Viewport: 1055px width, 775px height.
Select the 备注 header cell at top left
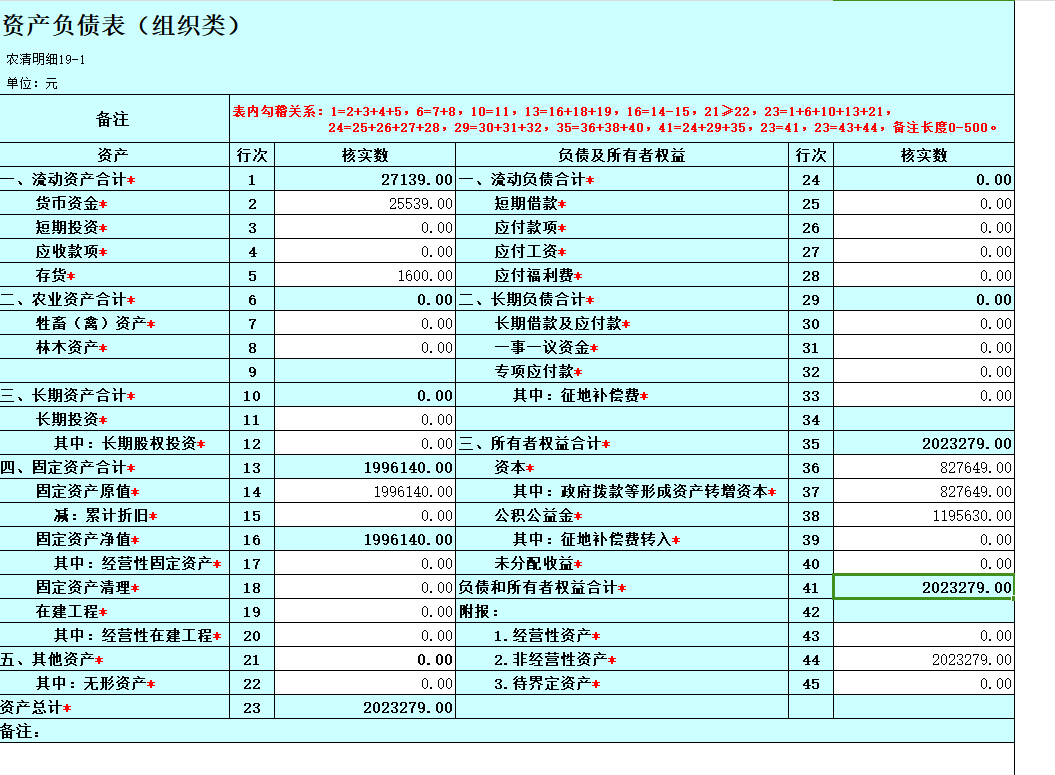click(x=114, y=119)
